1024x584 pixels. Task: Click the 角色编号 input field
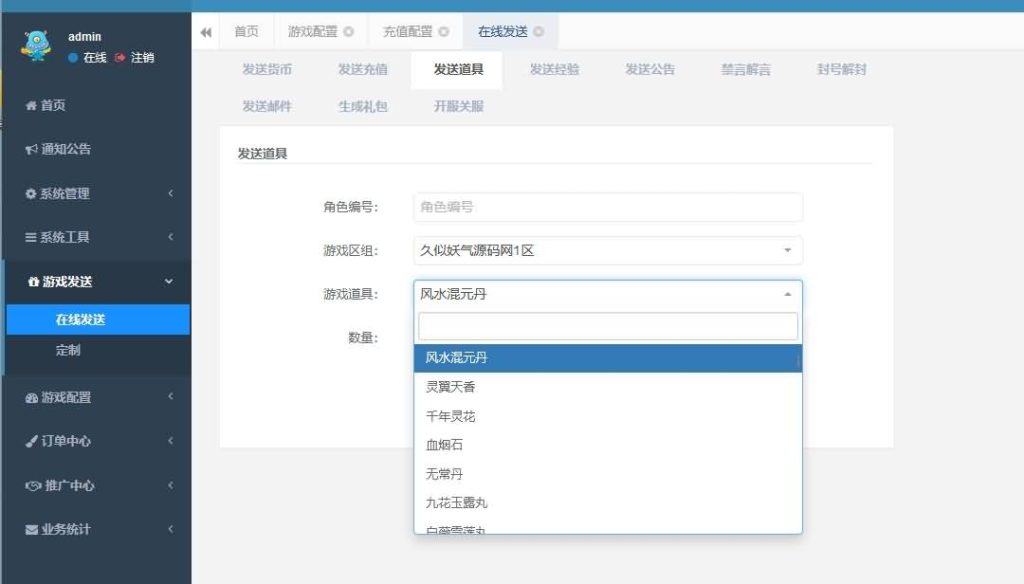[607, 207]
